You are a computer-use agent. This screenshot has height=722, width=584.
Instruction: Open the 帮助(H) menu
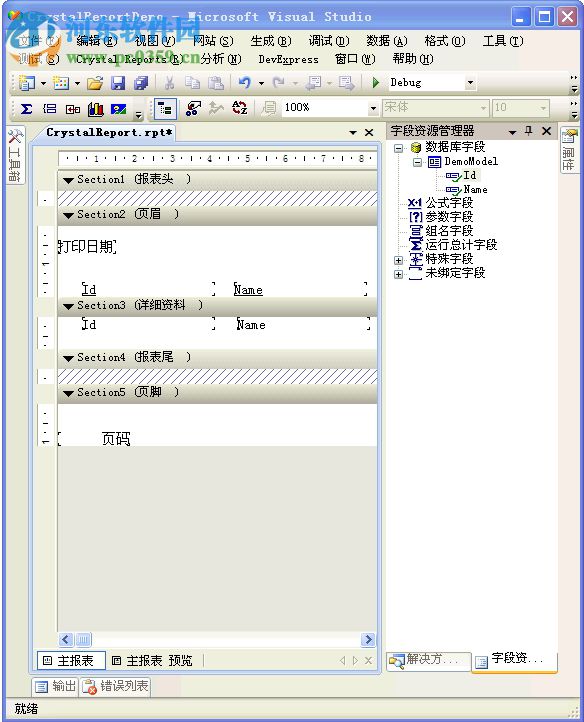(413, 59)
